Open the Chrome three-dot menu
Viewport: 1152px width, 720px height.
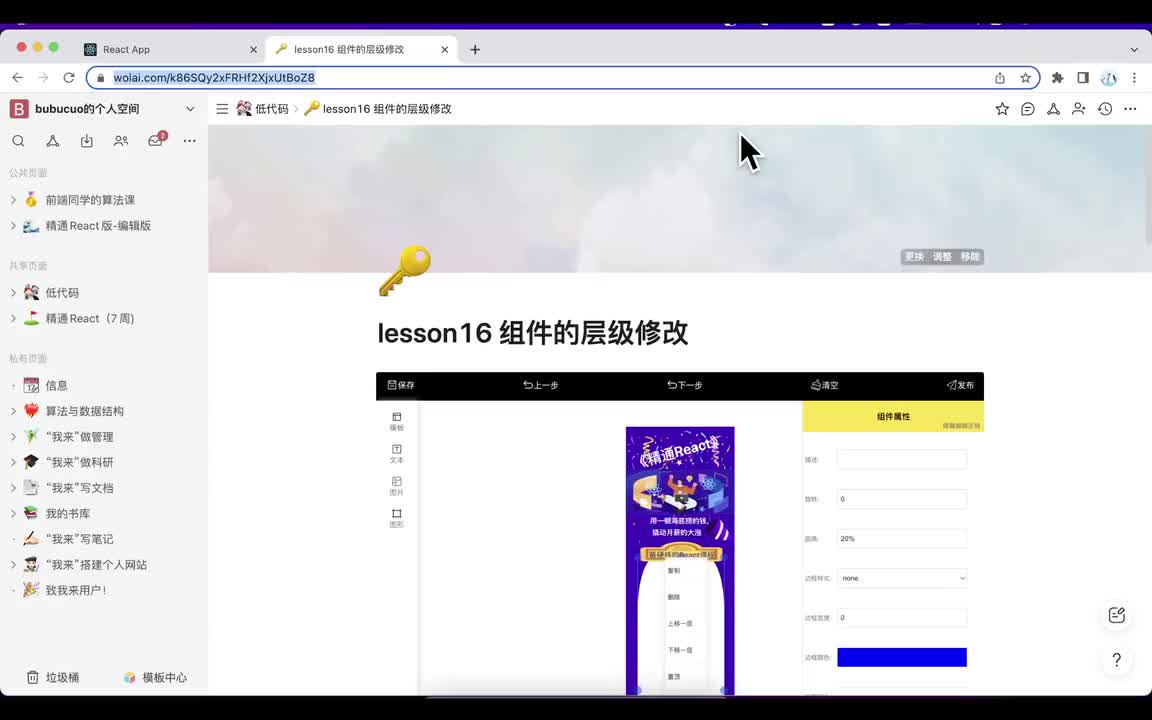click(x=1134, y=77)
